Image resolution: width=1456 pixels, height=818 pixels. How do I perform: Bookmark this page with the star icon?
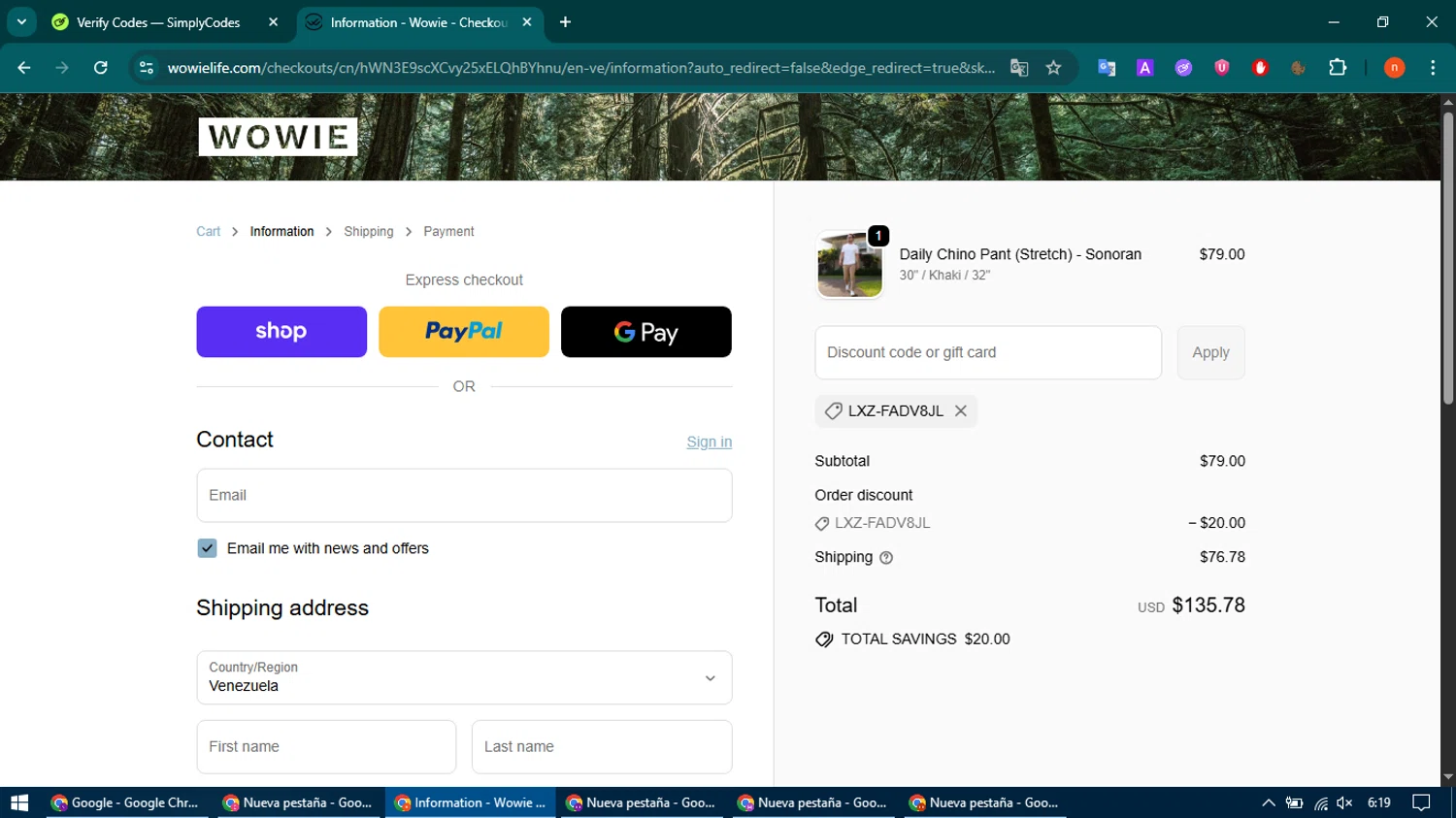[x=1054, y=68]
